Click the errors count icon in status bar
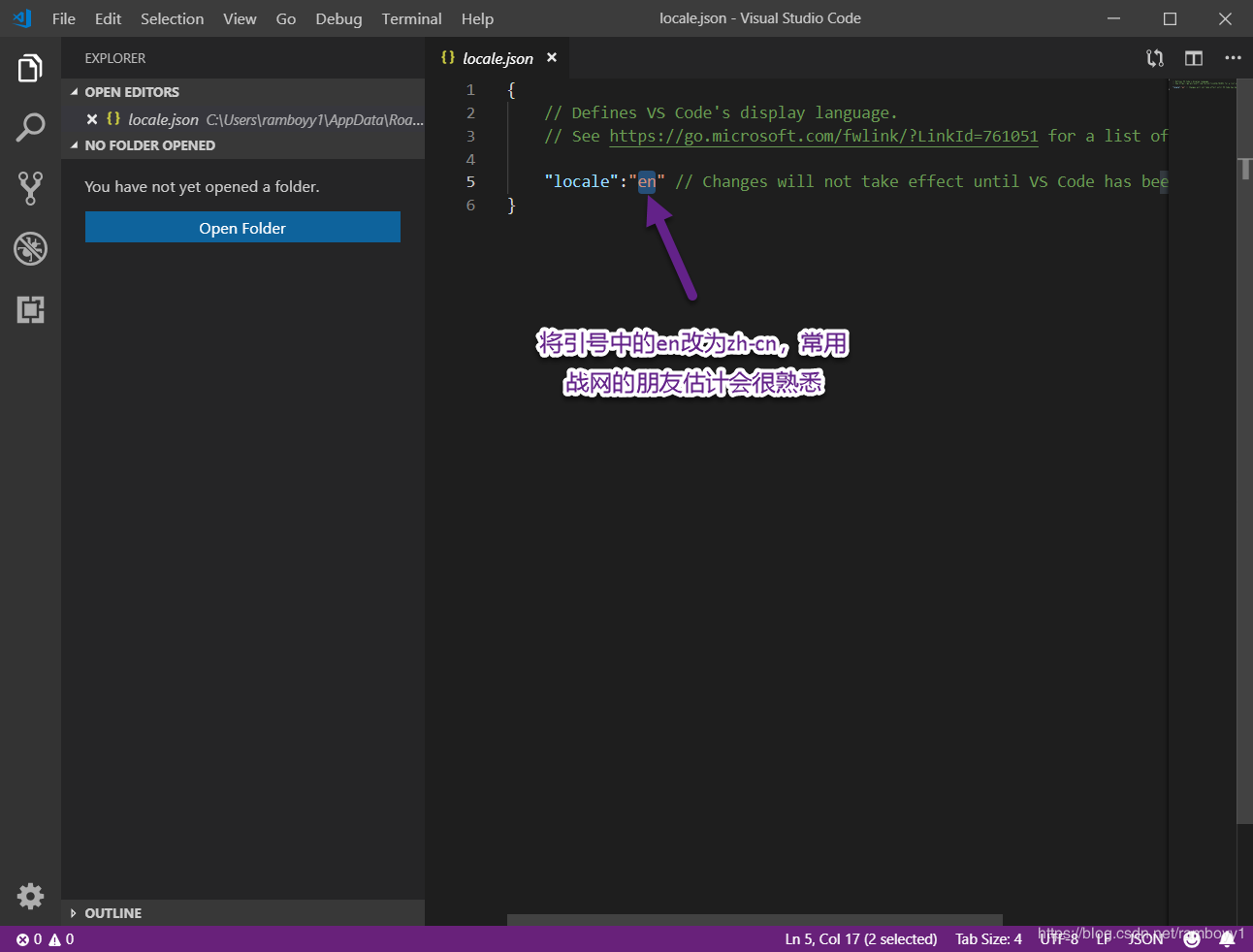Image resolution: width=1253 pixels, height=952 pixels. pyautogui.click(x=22, y=939)
